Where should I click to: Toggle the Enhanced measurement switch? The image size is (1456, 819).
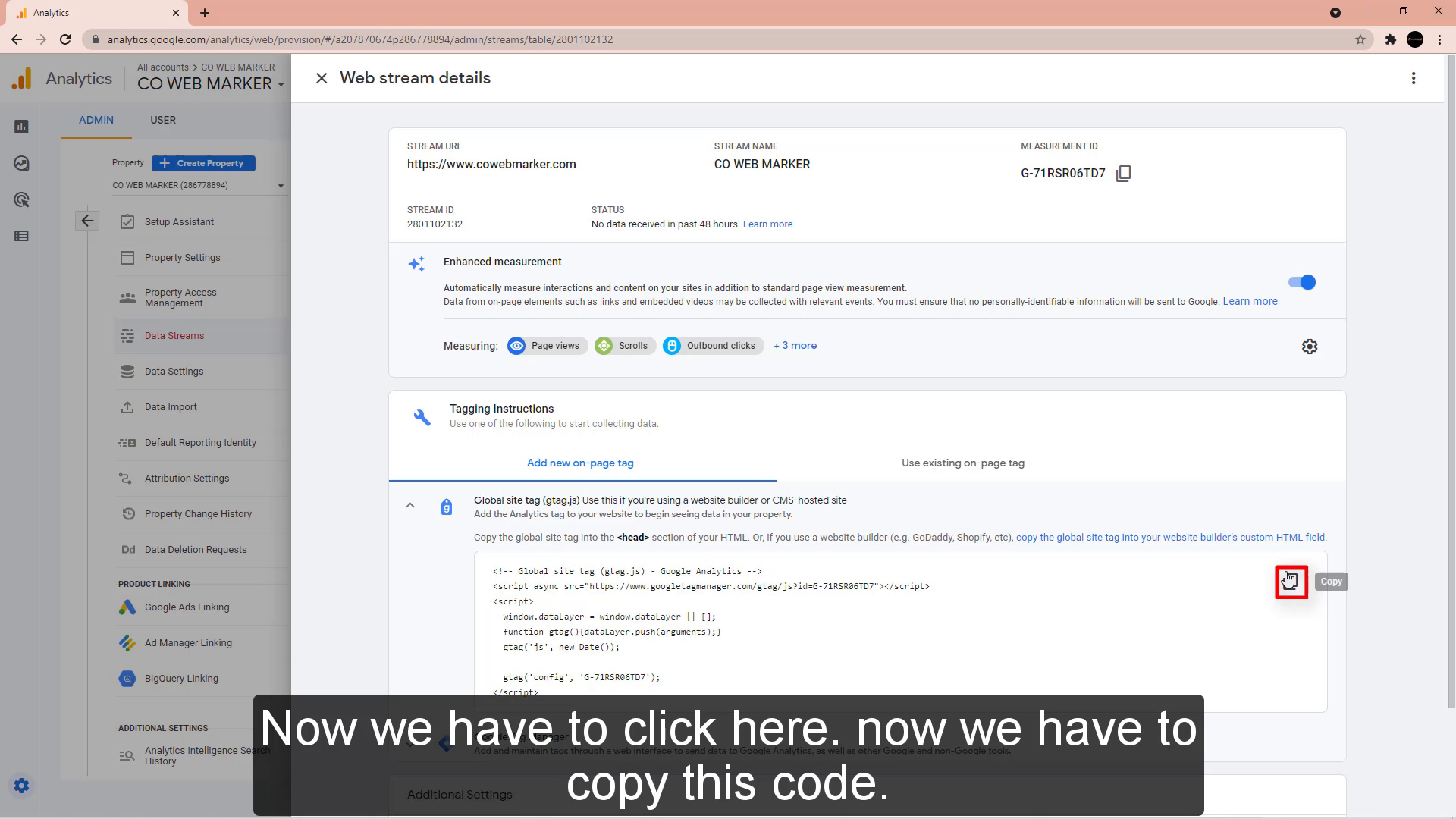coord(1302,282)
